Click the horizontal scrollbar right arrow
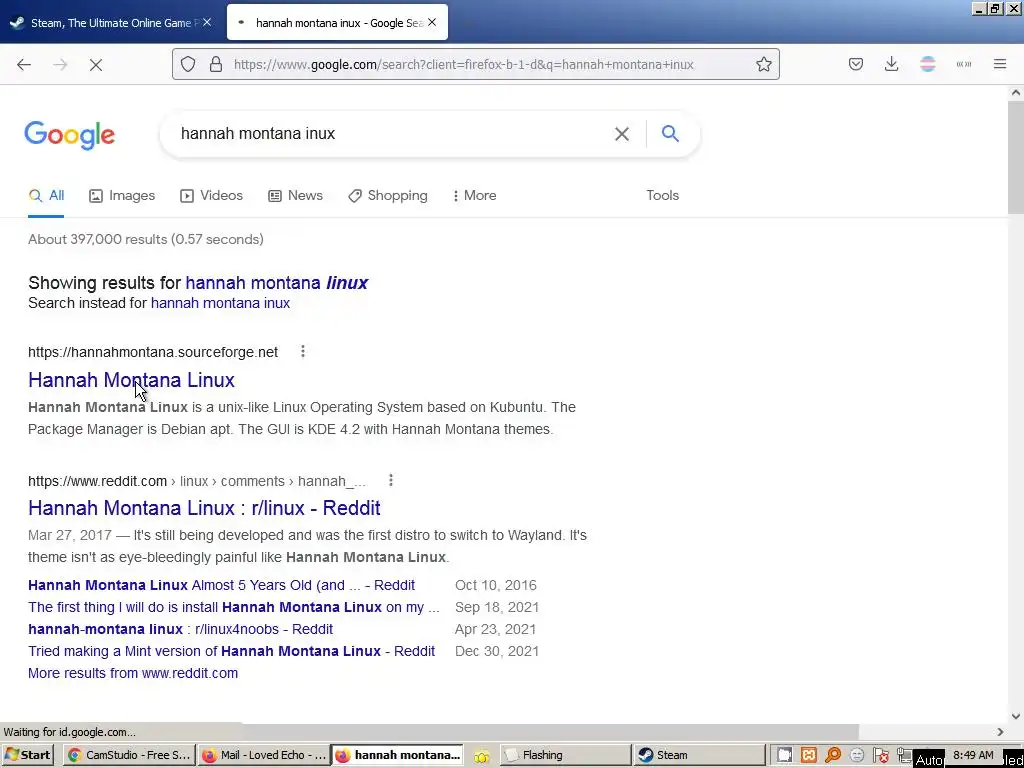 [x=1000, y=732]
